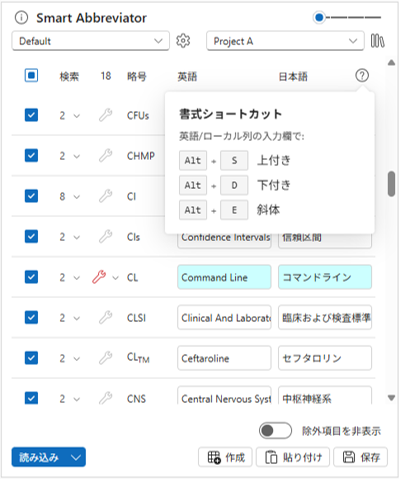Expand count chevron in CLTM row
Image resolution: width=399 pixels, height=479 pixels.
77,359
